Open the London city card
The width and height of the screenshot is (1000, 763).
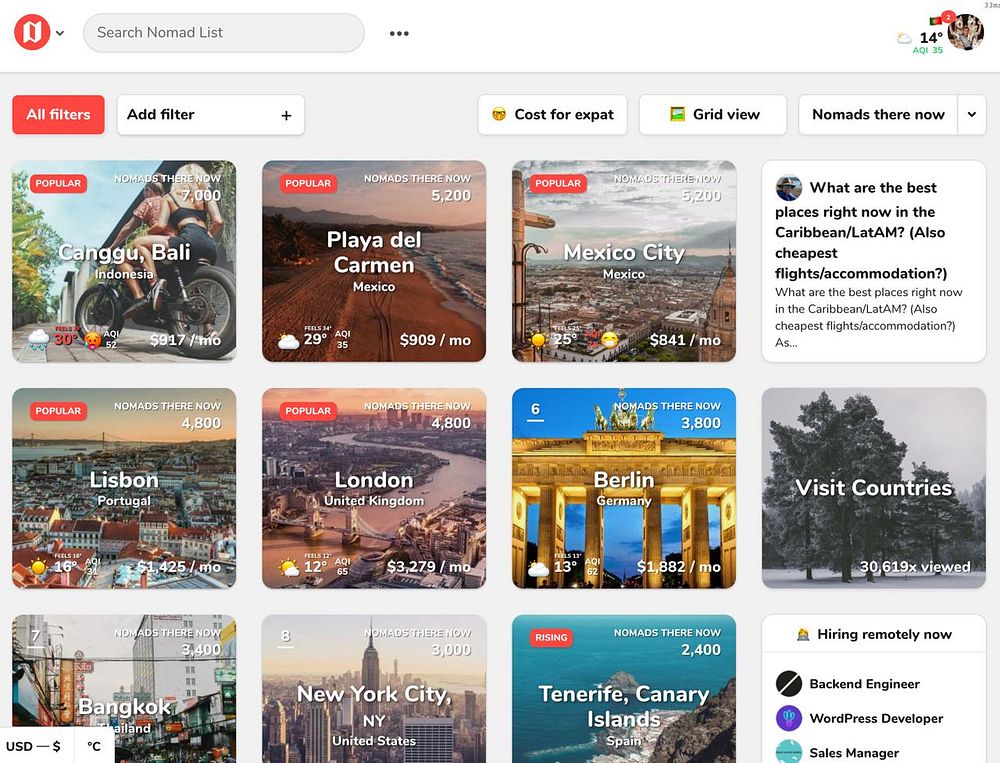(x=374, y=488)
